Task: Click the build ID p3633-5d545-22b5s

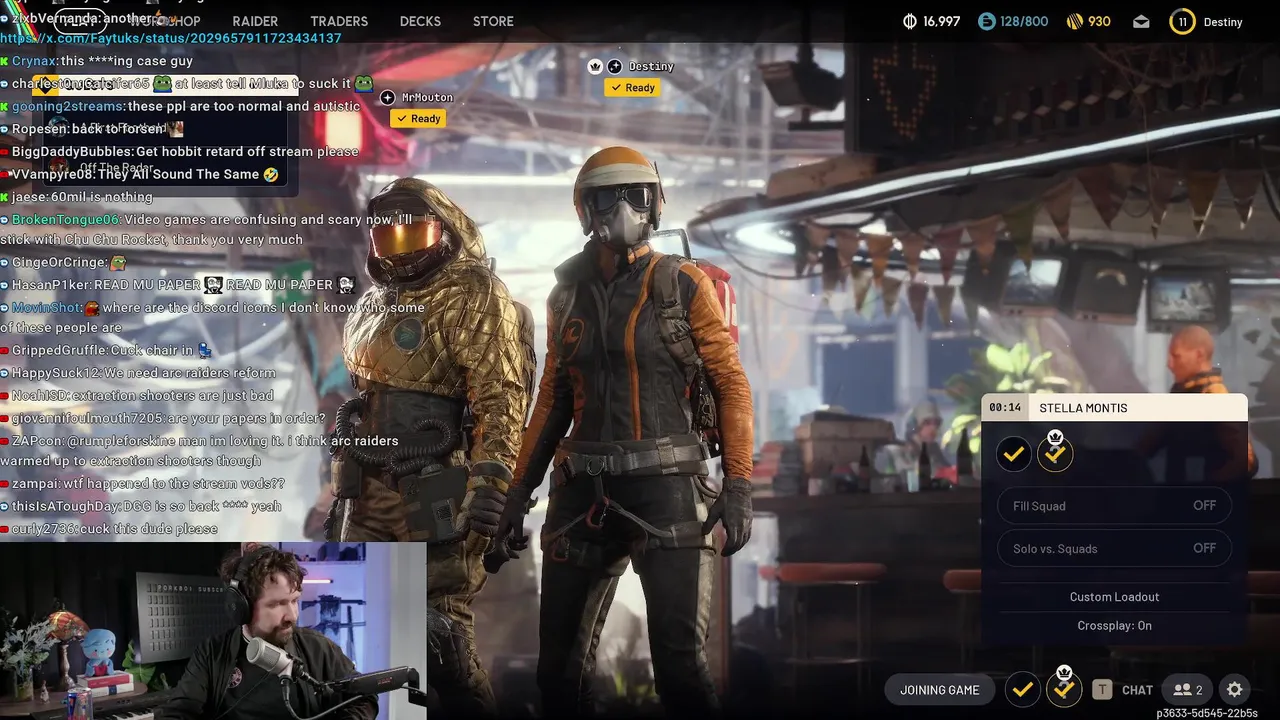Action: [1207, 713]
